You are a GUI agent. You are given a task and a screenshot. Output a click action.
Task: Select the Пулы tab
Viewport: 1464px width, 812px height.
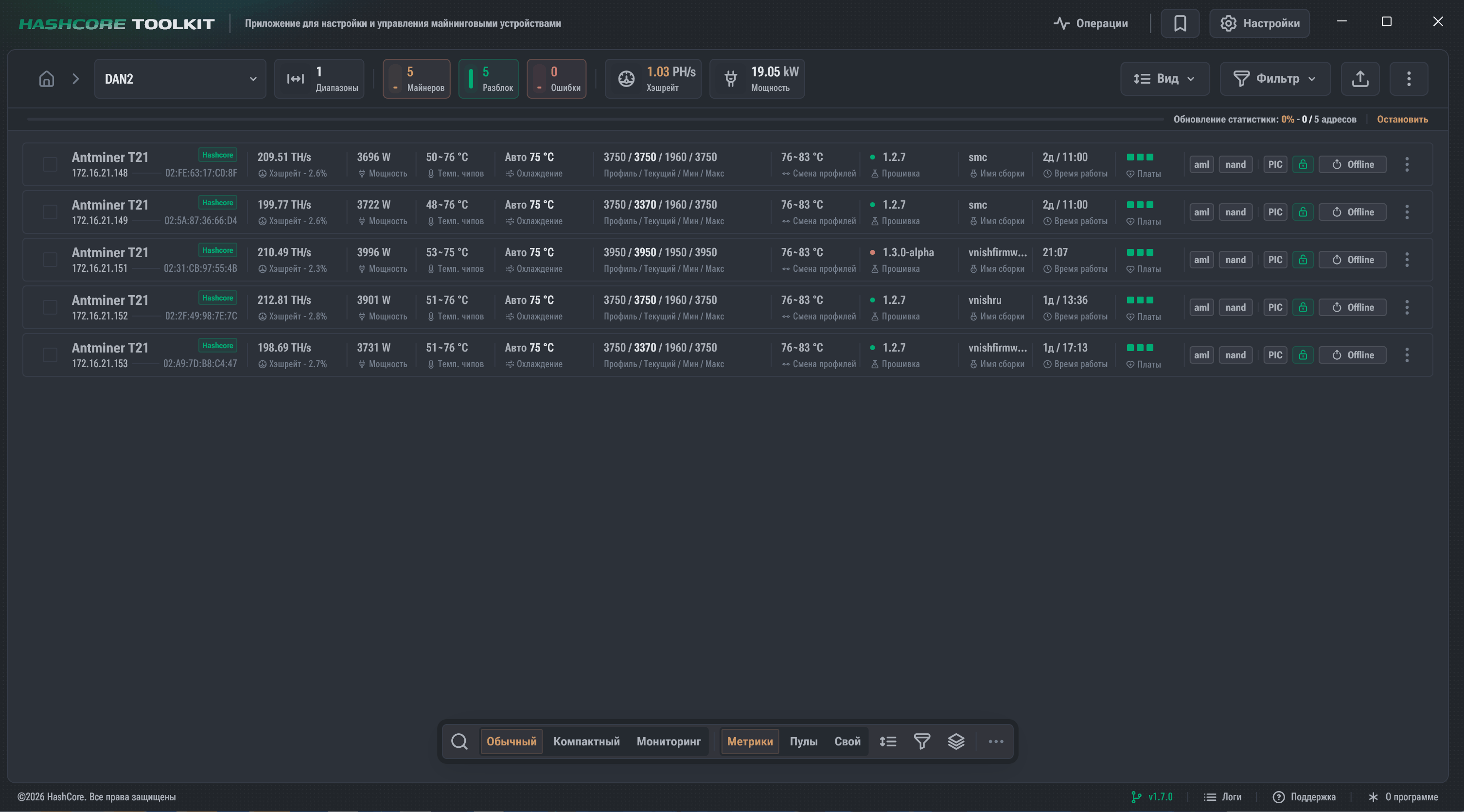pyautogui.click(x=804, y=741)
